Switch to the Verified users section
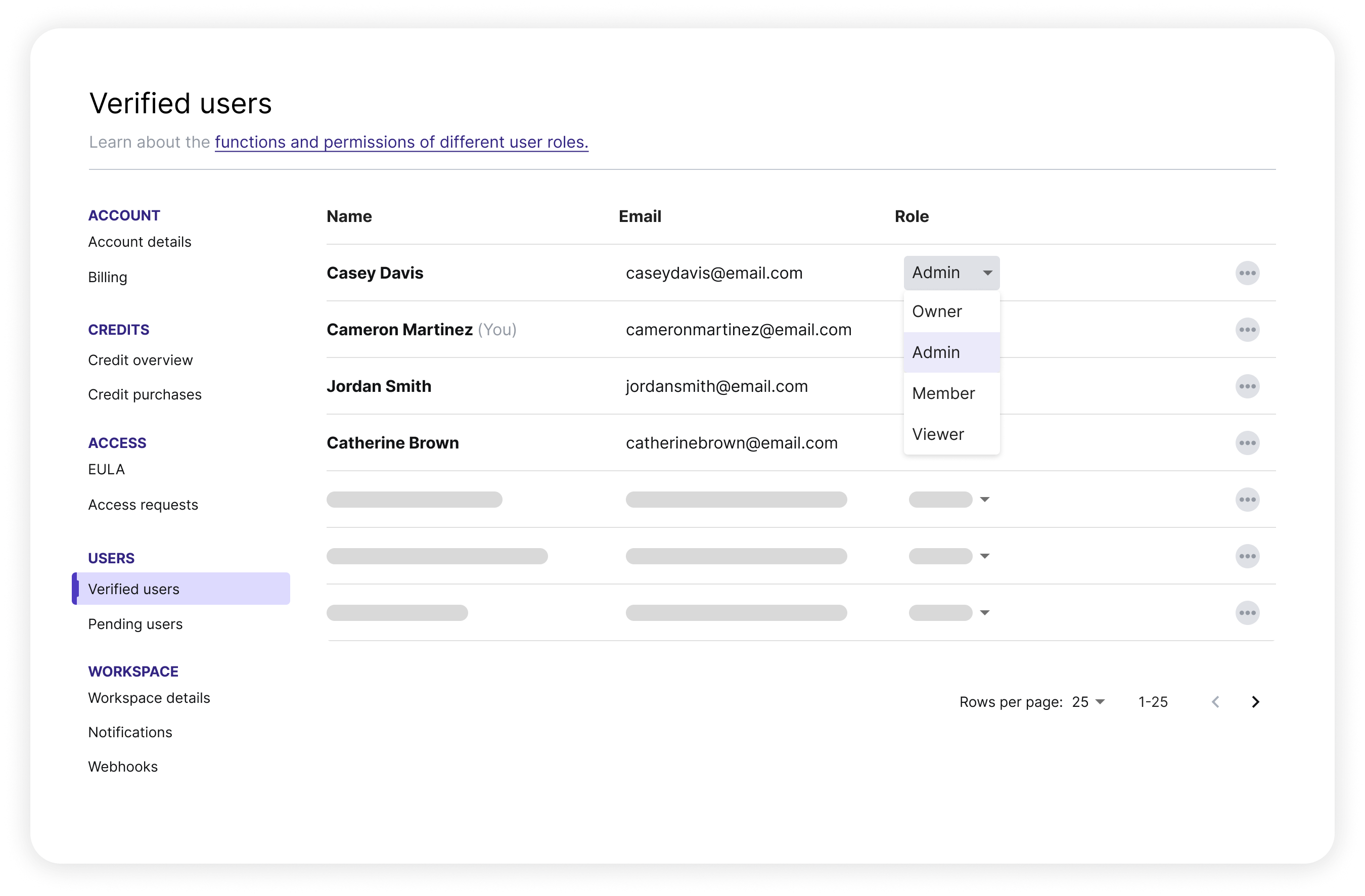The width and height of the screenshot is (1365, 896). [x=133, y=589]
